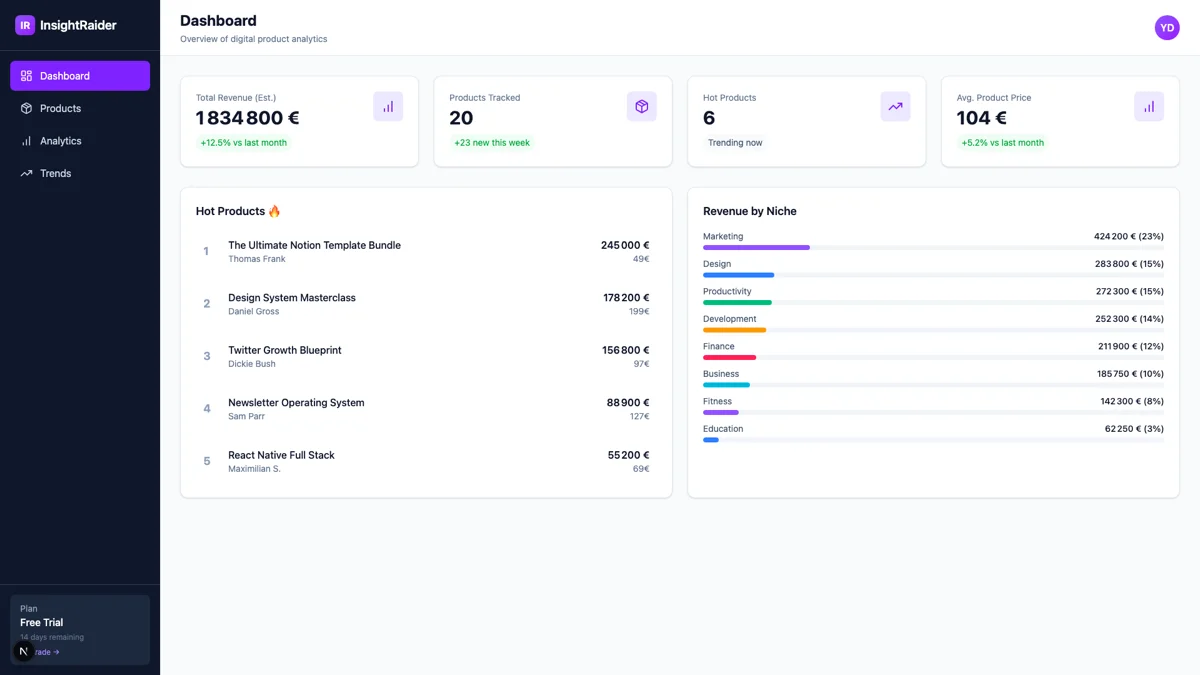Select Dashboard in the navigation menu
This screenshot has width=1200, height=675.
(x=64, y=75)
